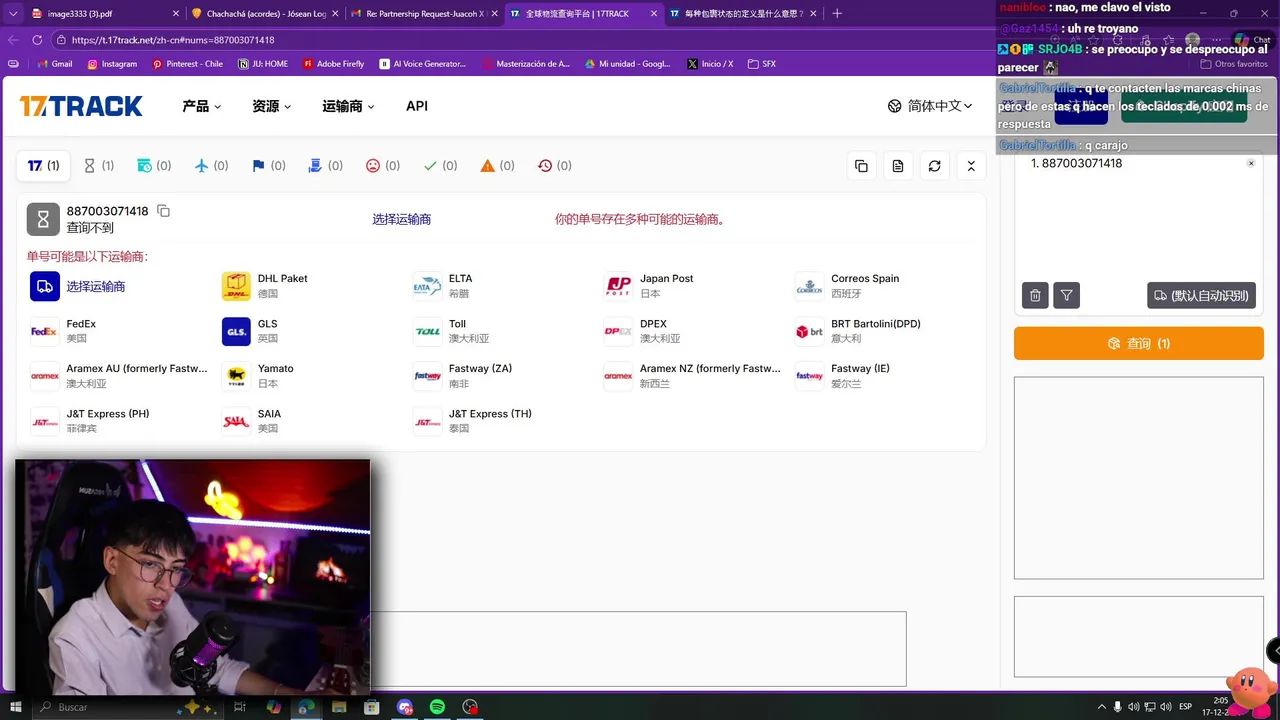
Task: Choose Toll Australia carrier
Action: point(451,331)
